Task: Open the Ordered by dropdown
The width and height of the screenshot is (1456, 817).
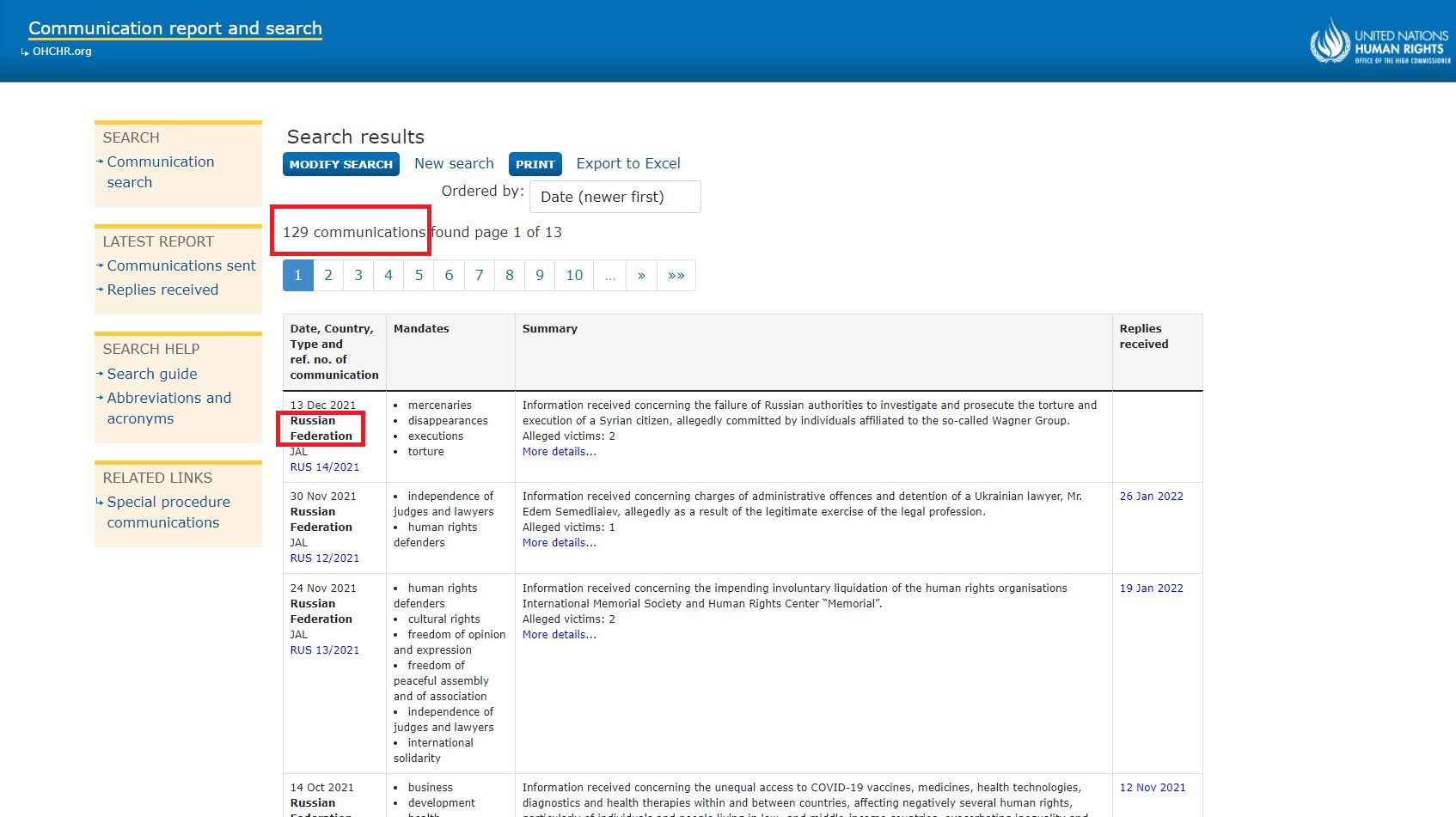Action: click(x=615, y=197)
